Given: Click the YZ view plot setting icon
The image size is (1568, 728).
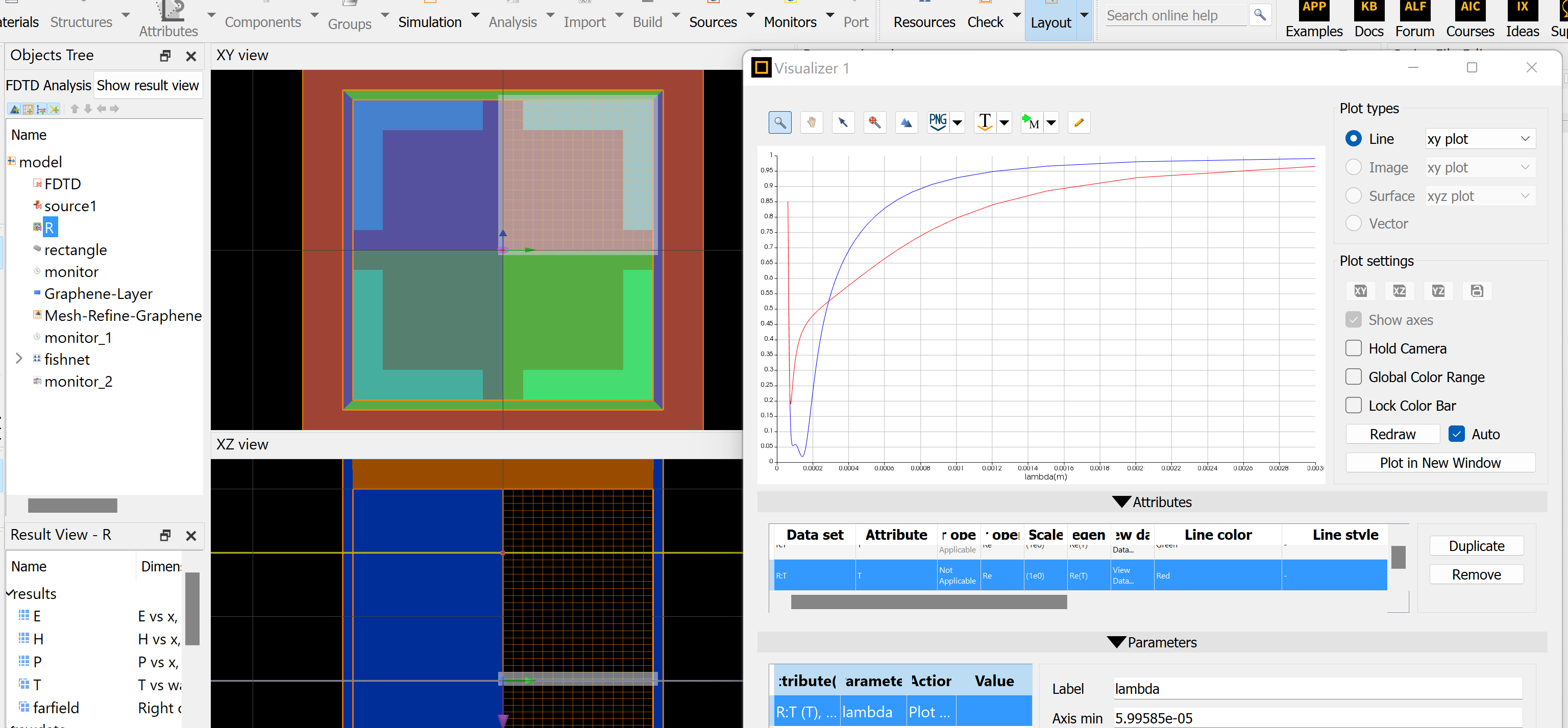Looking at the screenshot, I should (1438, 291).
